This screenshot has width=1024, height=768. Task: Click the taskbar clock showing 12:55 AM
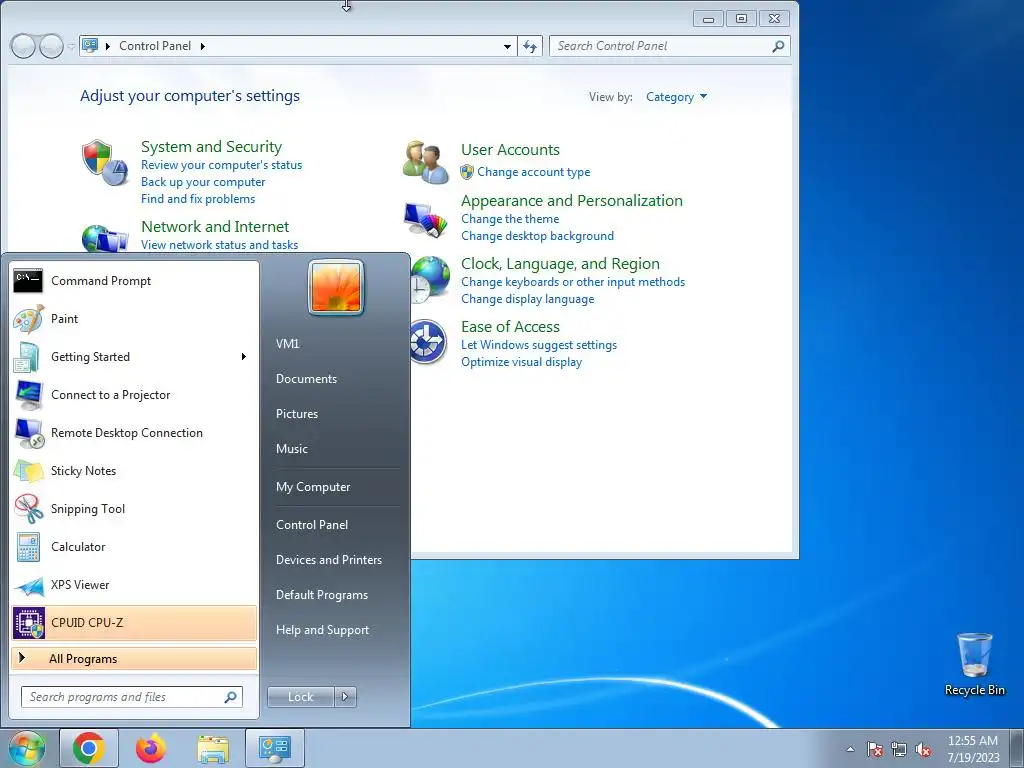point(973,749)
